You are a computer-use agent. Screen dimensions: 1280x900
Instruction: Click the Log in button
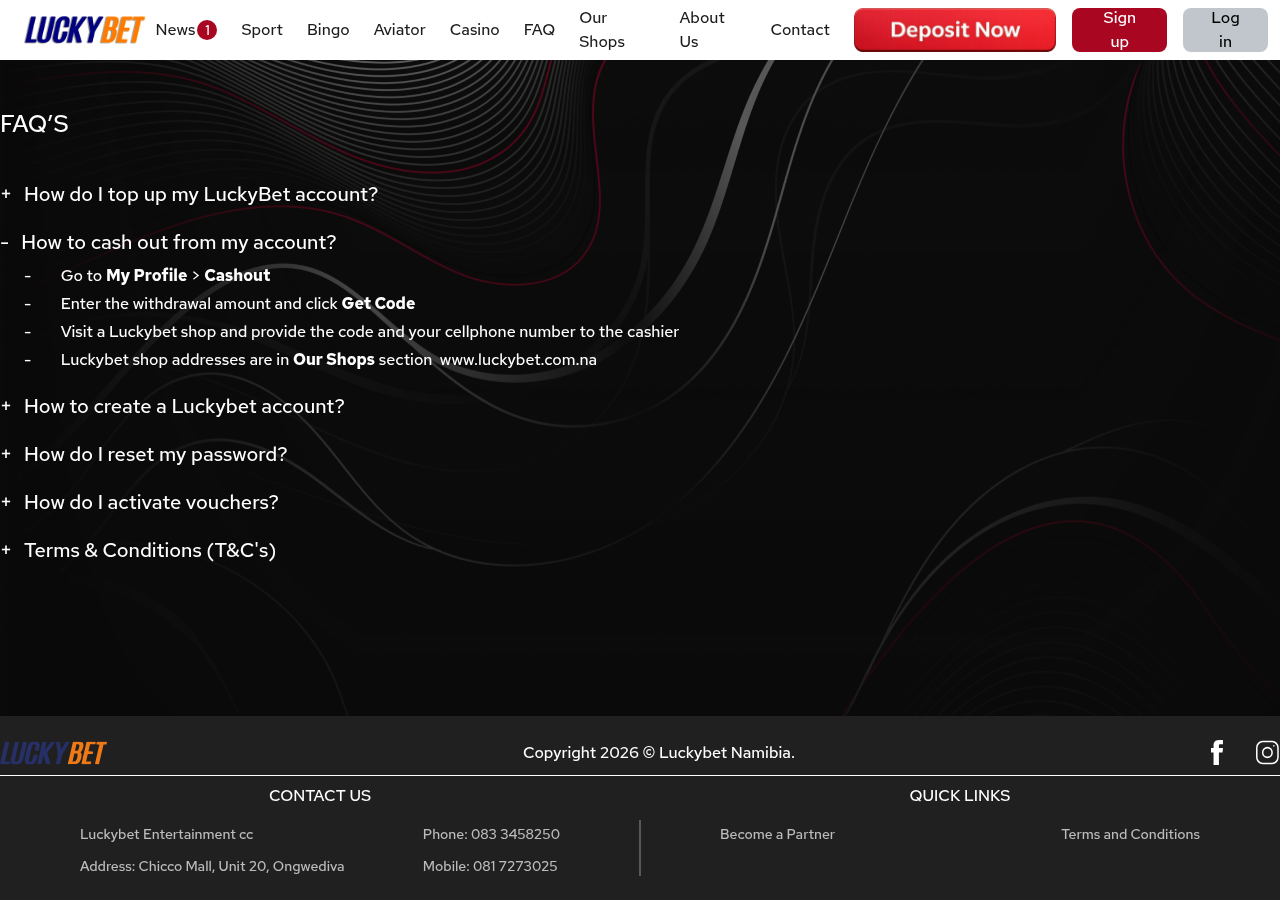(x=1225, y=30)
